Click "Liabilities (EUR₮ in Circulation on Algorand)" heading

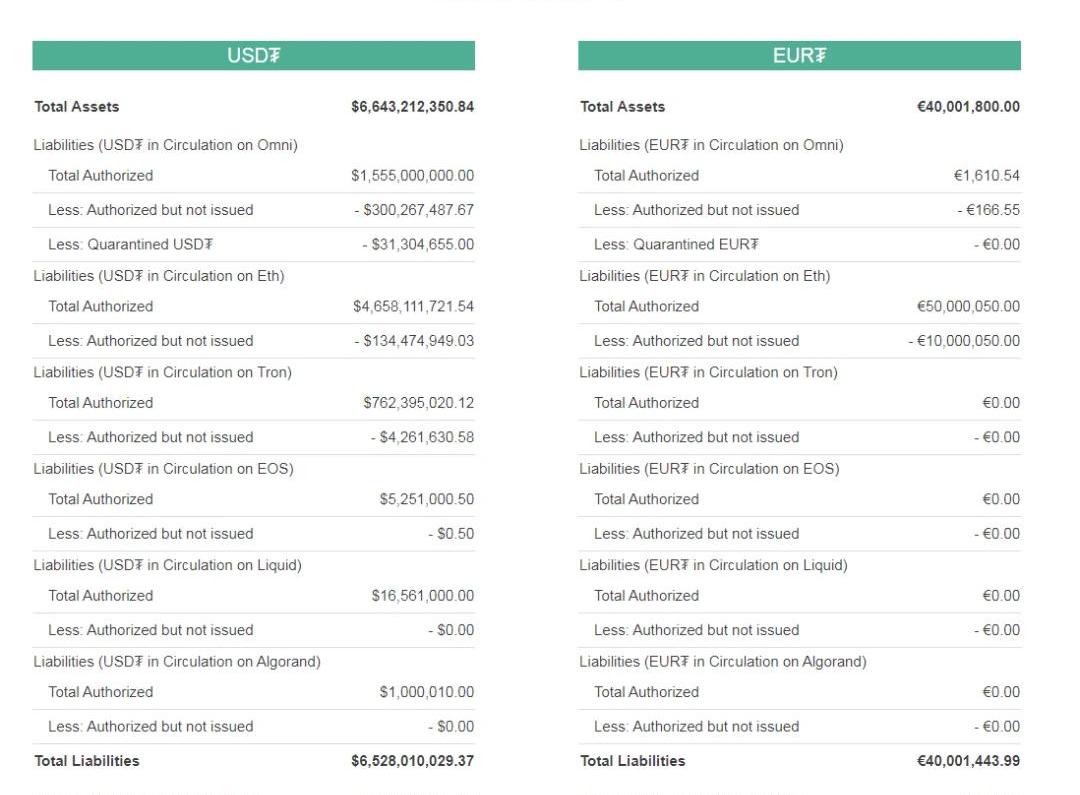pyautogui.click(x=723, y=661)
